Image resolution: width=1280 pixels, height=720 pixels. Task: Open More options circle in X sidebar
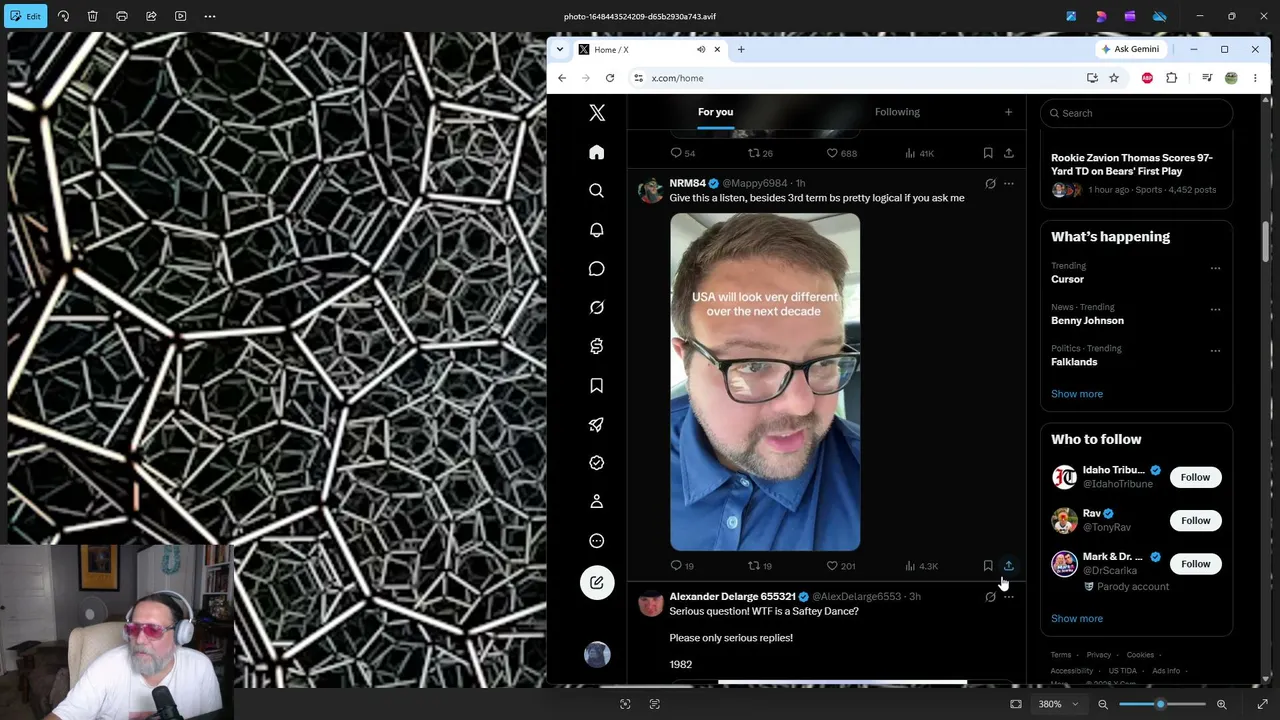click(x=597, y=541)
